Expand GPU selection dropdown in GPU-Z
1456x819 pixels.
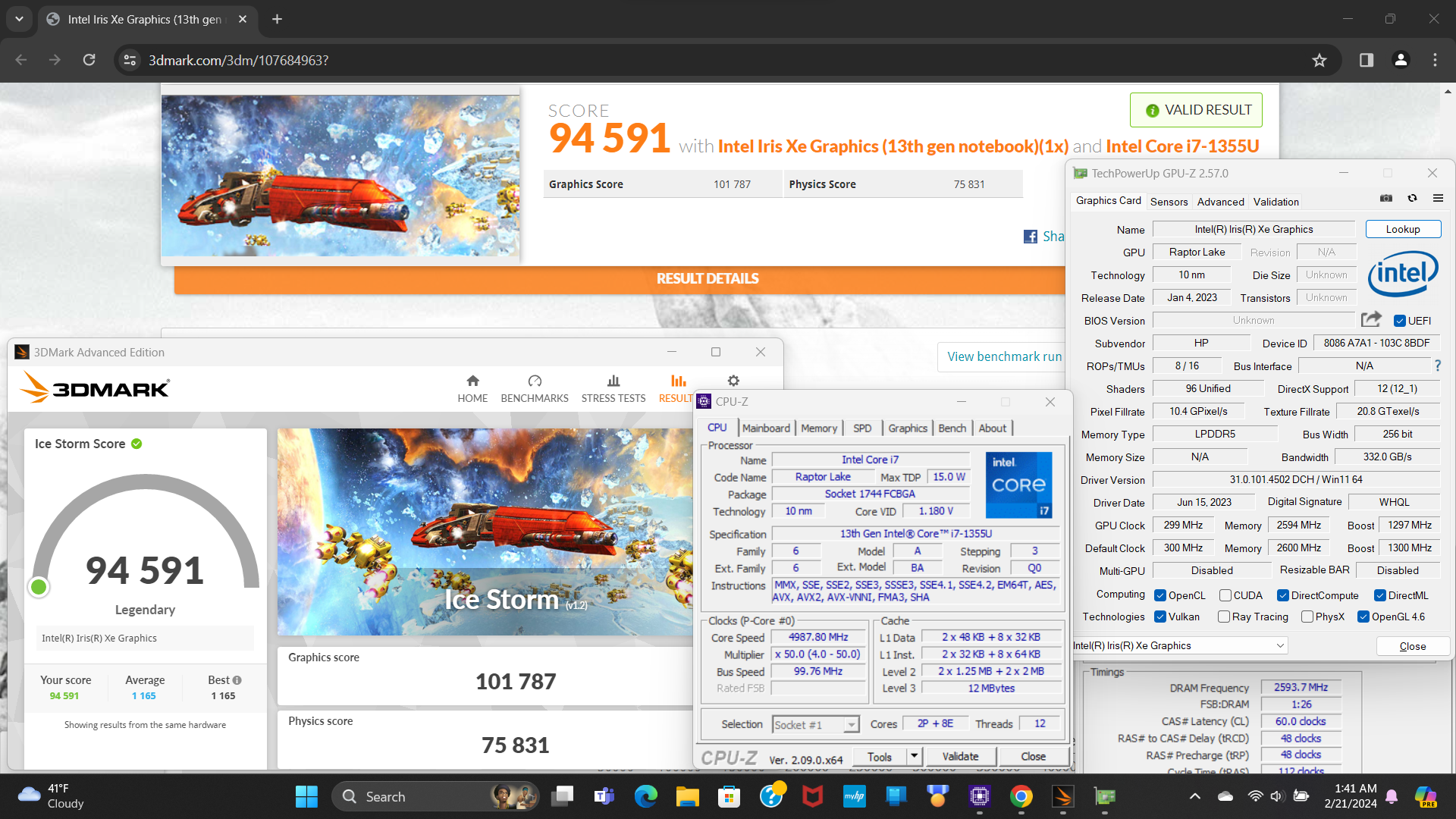[x=1280, y=645]
